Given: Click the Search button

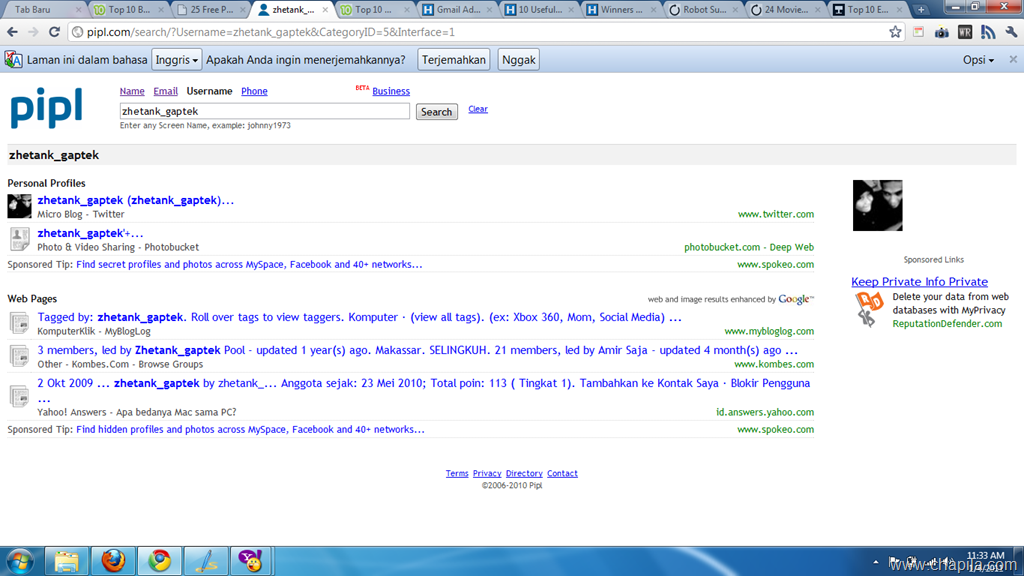Looking at the screenshot, I should 436,112.
